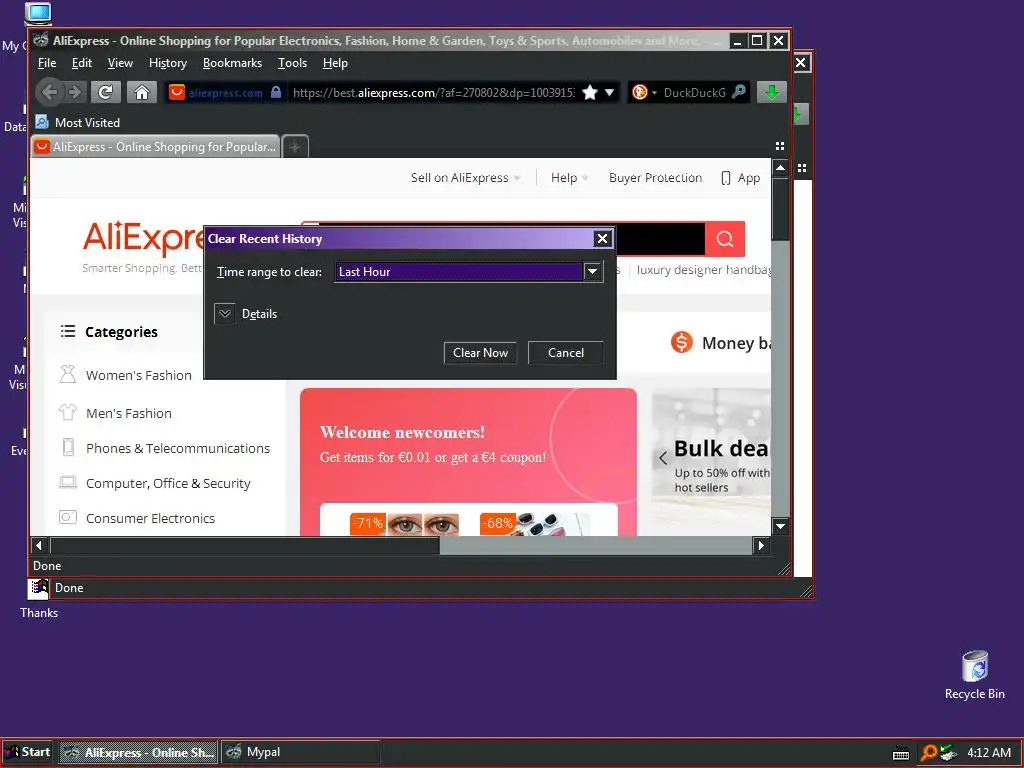Open the Tools menu

click(292, 63)
